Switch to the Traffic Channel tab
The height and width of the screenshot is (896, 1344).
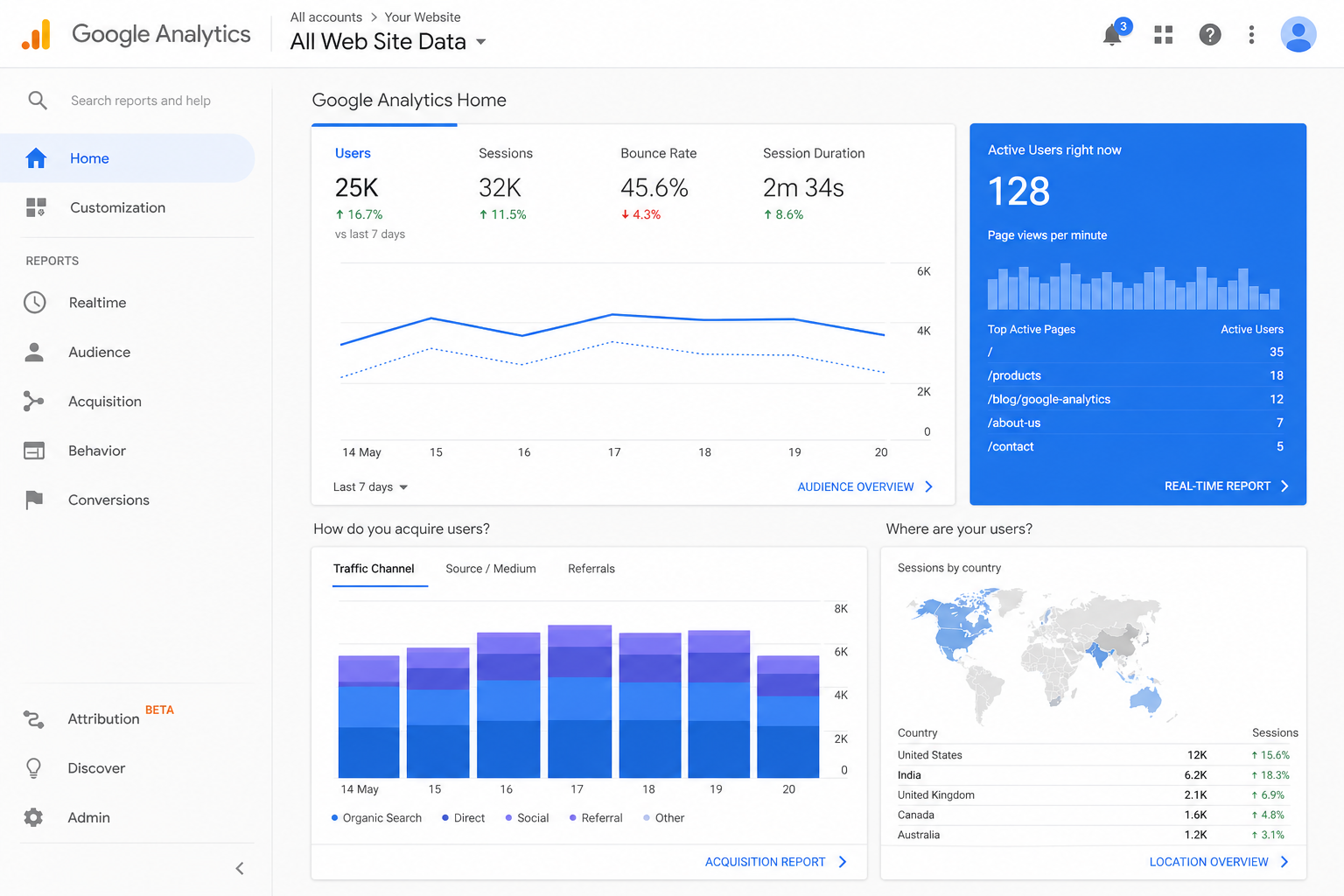[x=374, y=569]
